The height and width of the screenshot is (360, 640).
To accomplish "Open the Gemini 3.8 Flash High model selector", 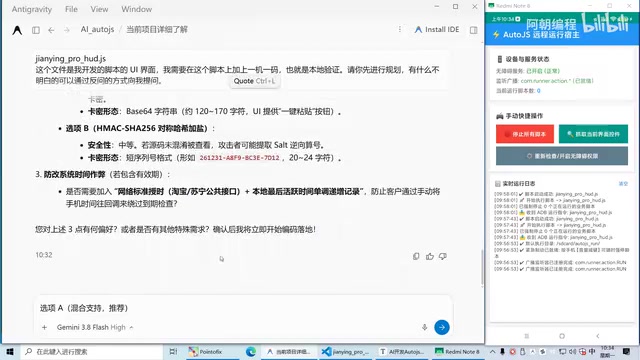I will click(95, 327).
